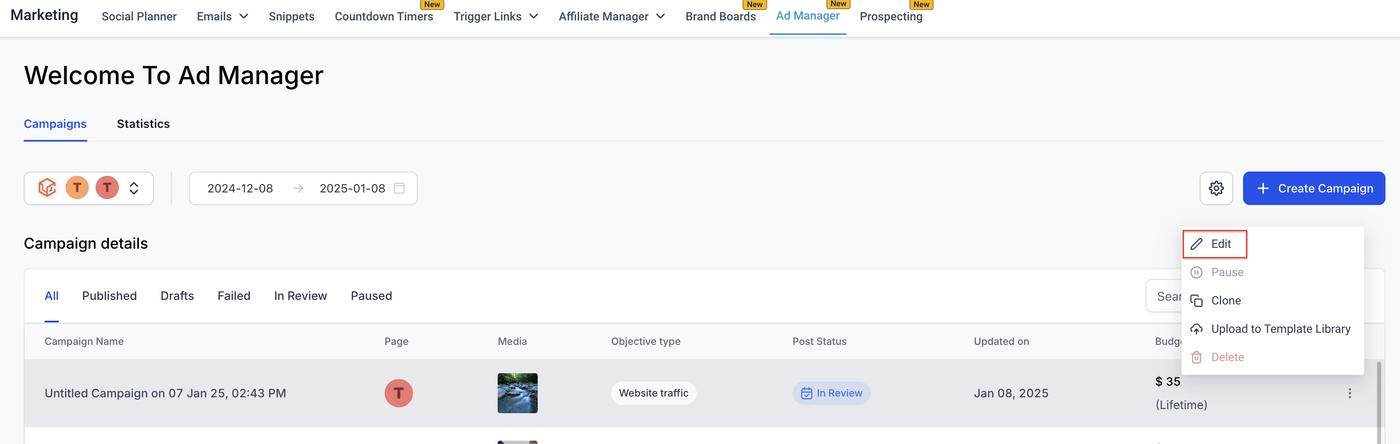Open Prospecting section

[891, 16]
